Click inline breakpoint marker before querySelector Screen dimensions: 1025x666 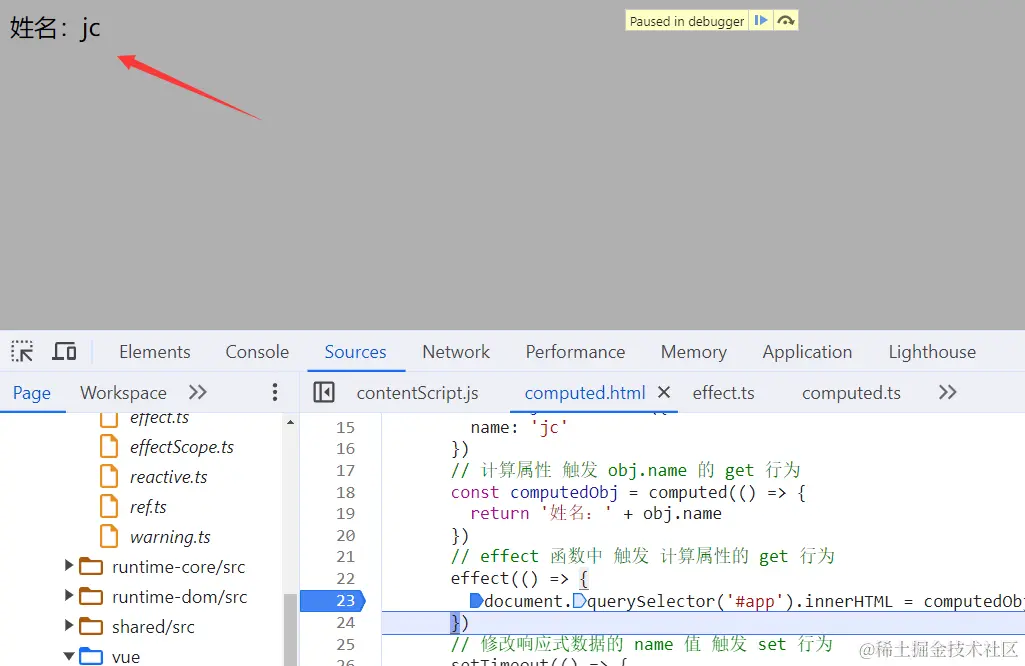579,601
